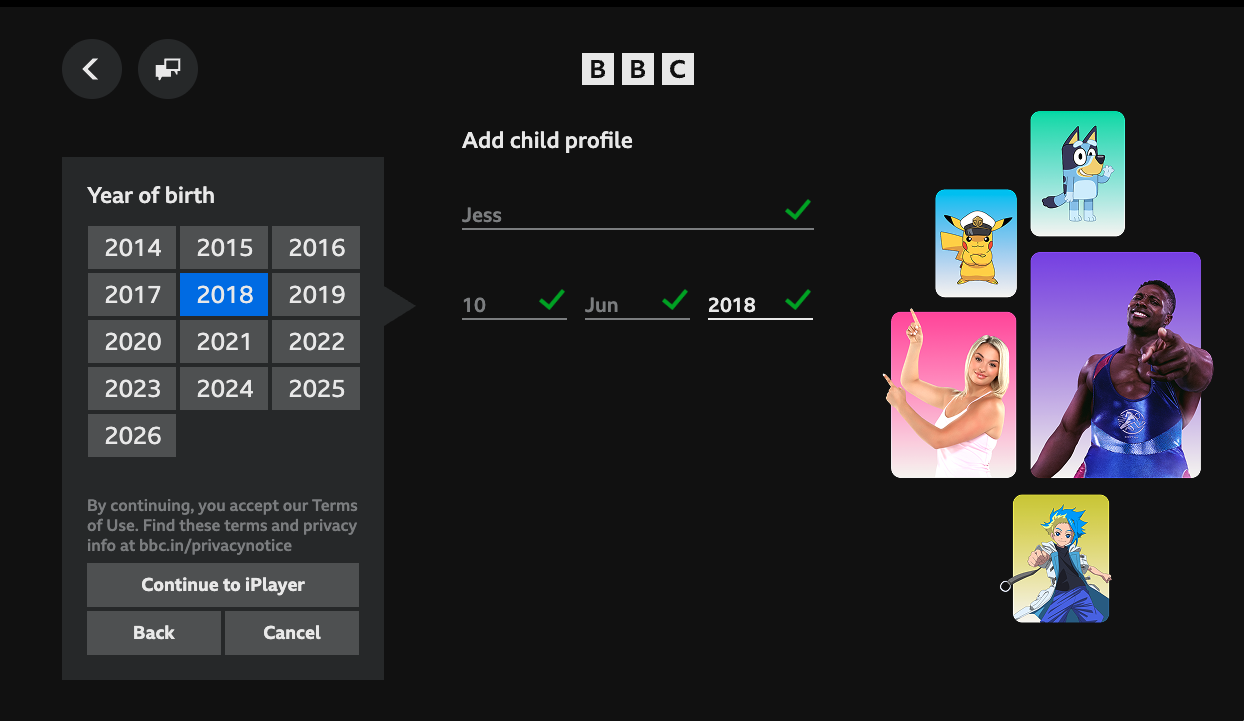The image size is (1244, 721).
Task: Select year 2020
Action: [x=132, y=342]
